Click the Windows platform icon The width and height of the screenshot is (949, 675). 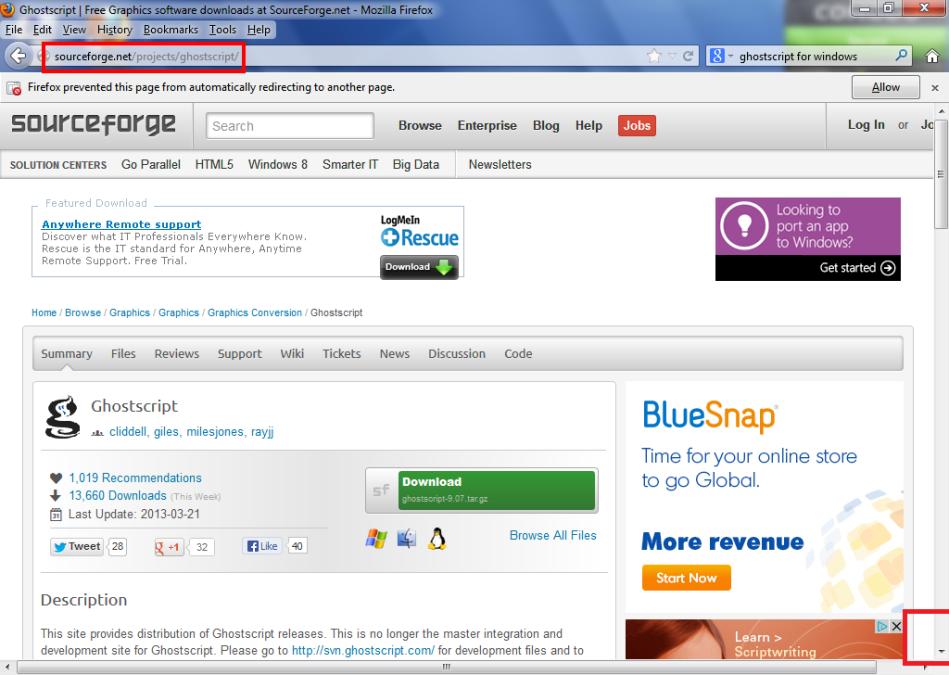tap(376, 538)
